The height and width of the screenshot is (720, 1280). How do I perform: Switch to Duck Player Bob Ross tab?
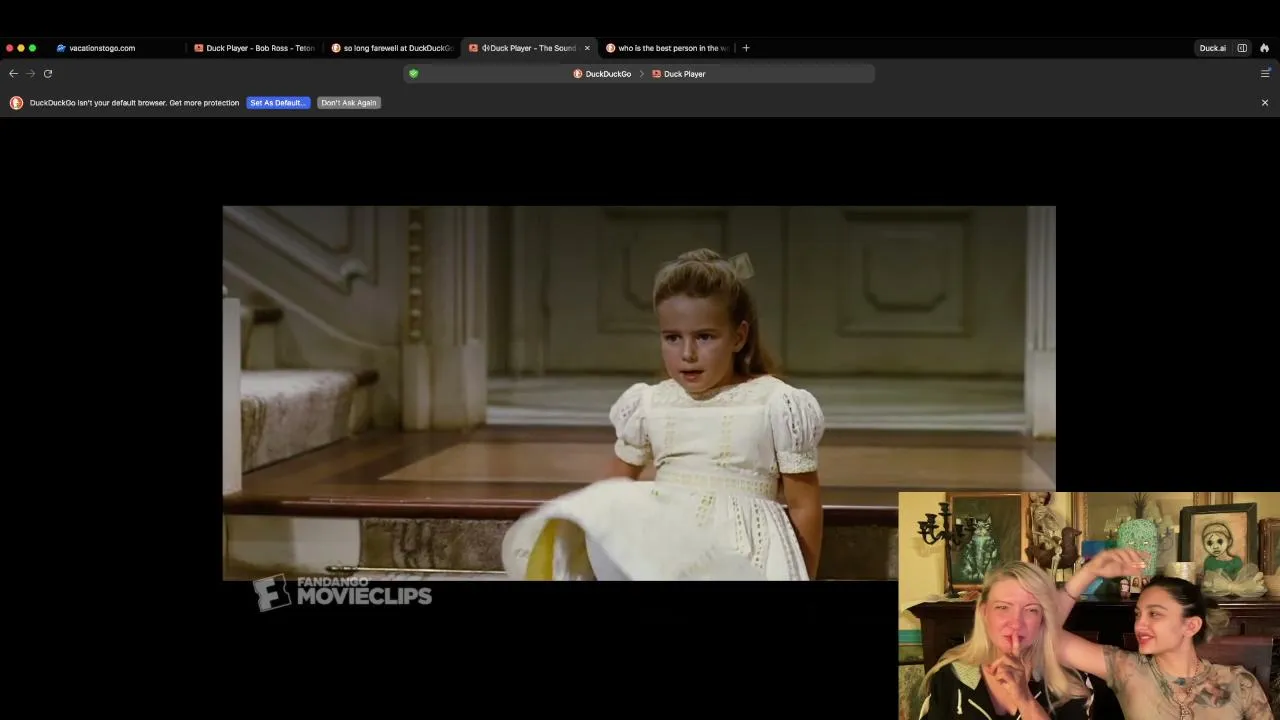click(x=255, y=48)
